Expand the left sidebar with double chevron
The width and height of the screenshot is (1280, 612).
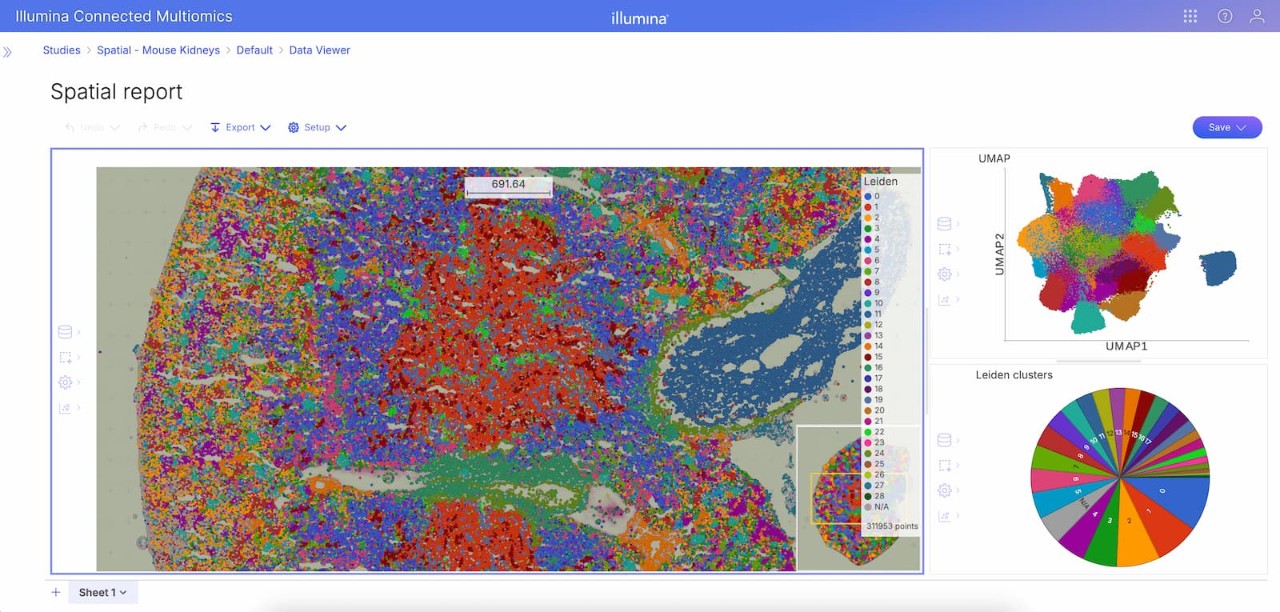(8, 51)
